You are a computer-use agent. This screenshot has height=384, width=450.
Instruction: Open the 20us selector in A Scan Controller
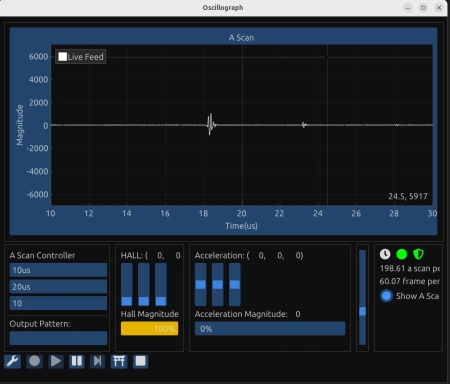coord(58,287)
